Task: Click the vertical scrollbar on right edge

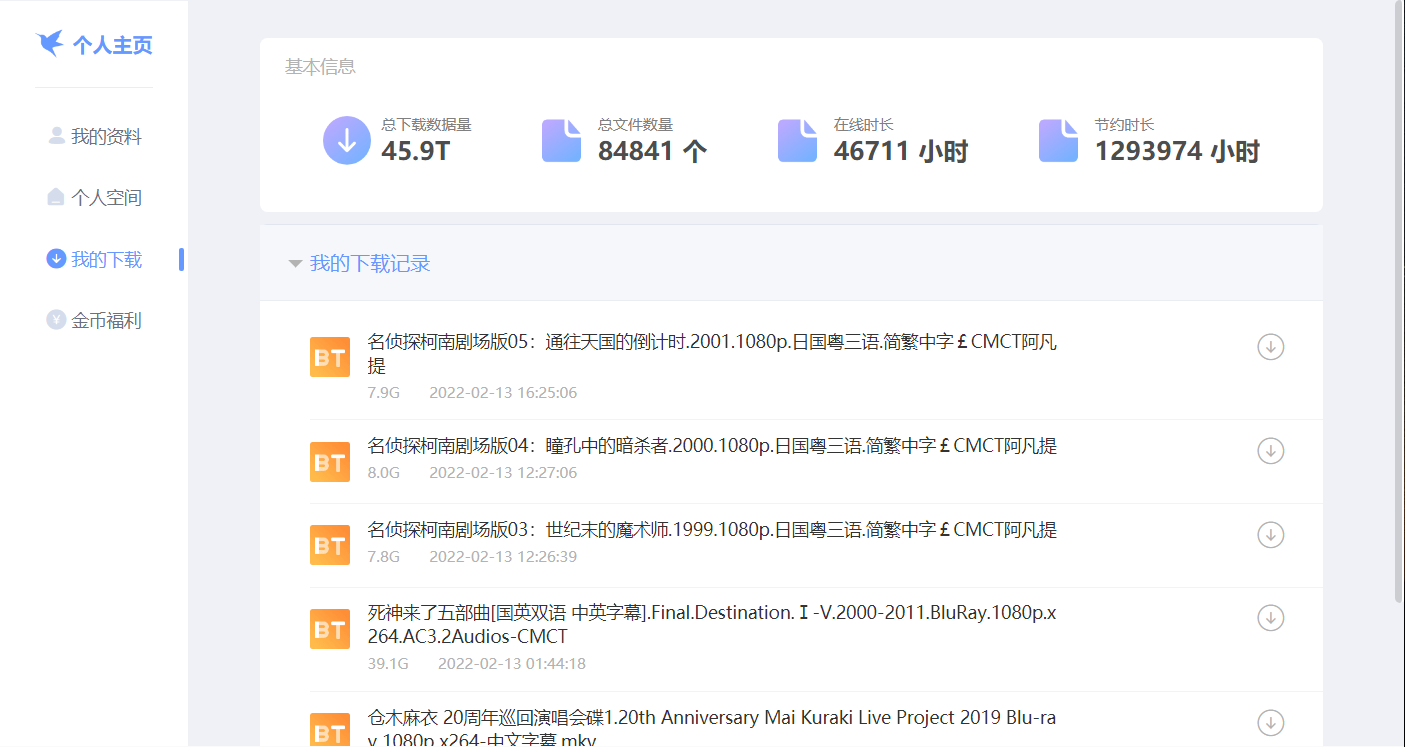Action: click(1397, 300)
